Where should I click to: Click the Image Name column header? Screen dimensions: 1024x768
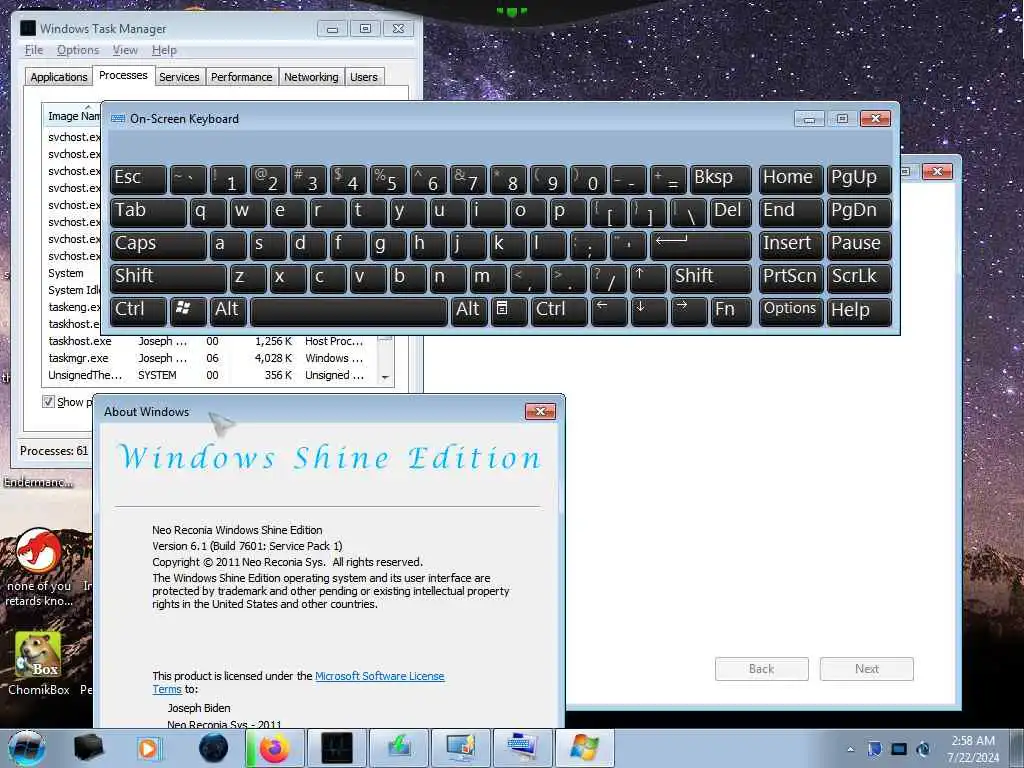[73, 116]
